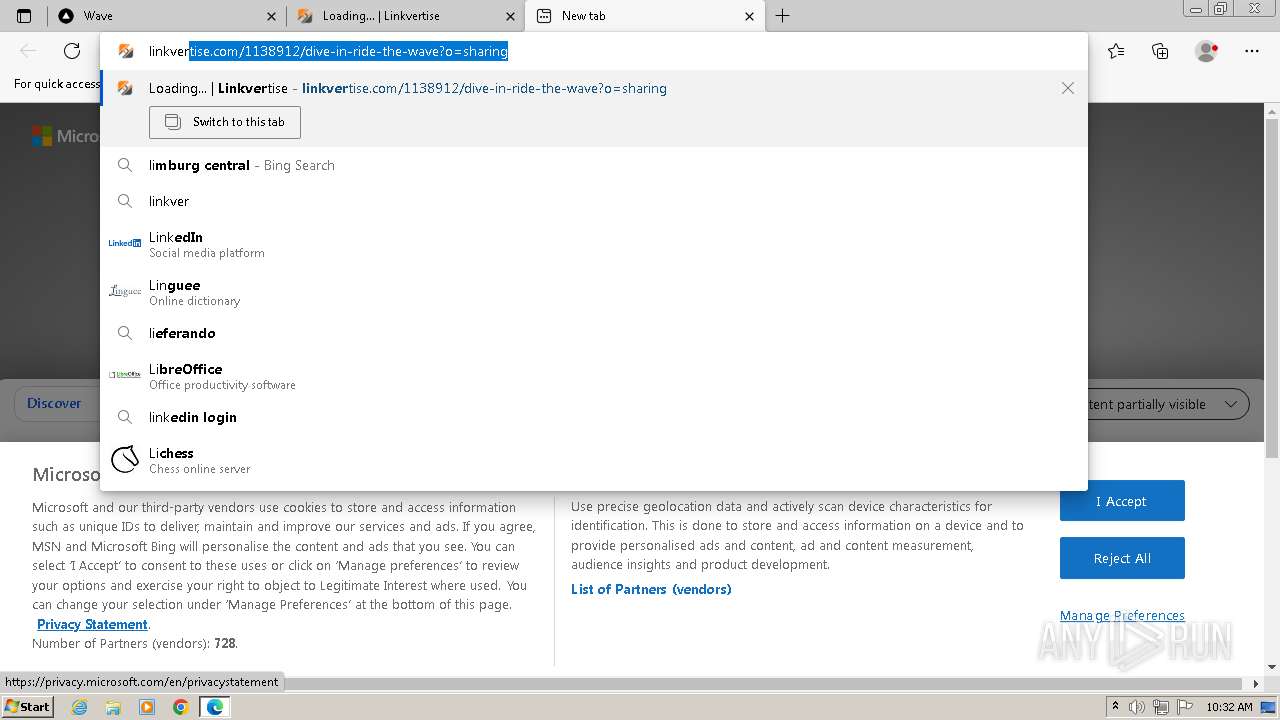This screenshot has height=720, width=1280.
Task: Open the network tray icon
Action: [x=1160, y=707]
